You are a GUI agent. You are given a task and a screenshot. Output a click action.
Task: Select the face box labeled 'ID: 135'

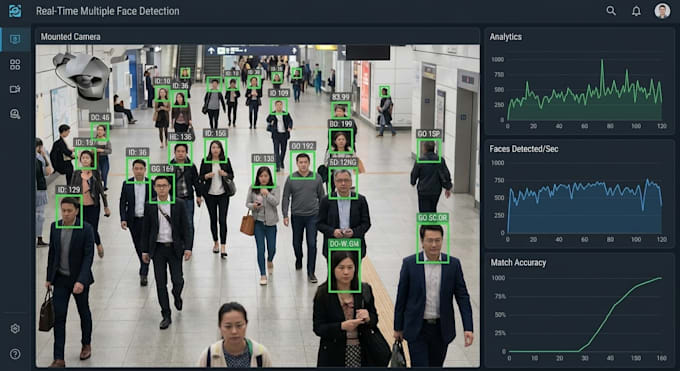(x=264, y=175)
